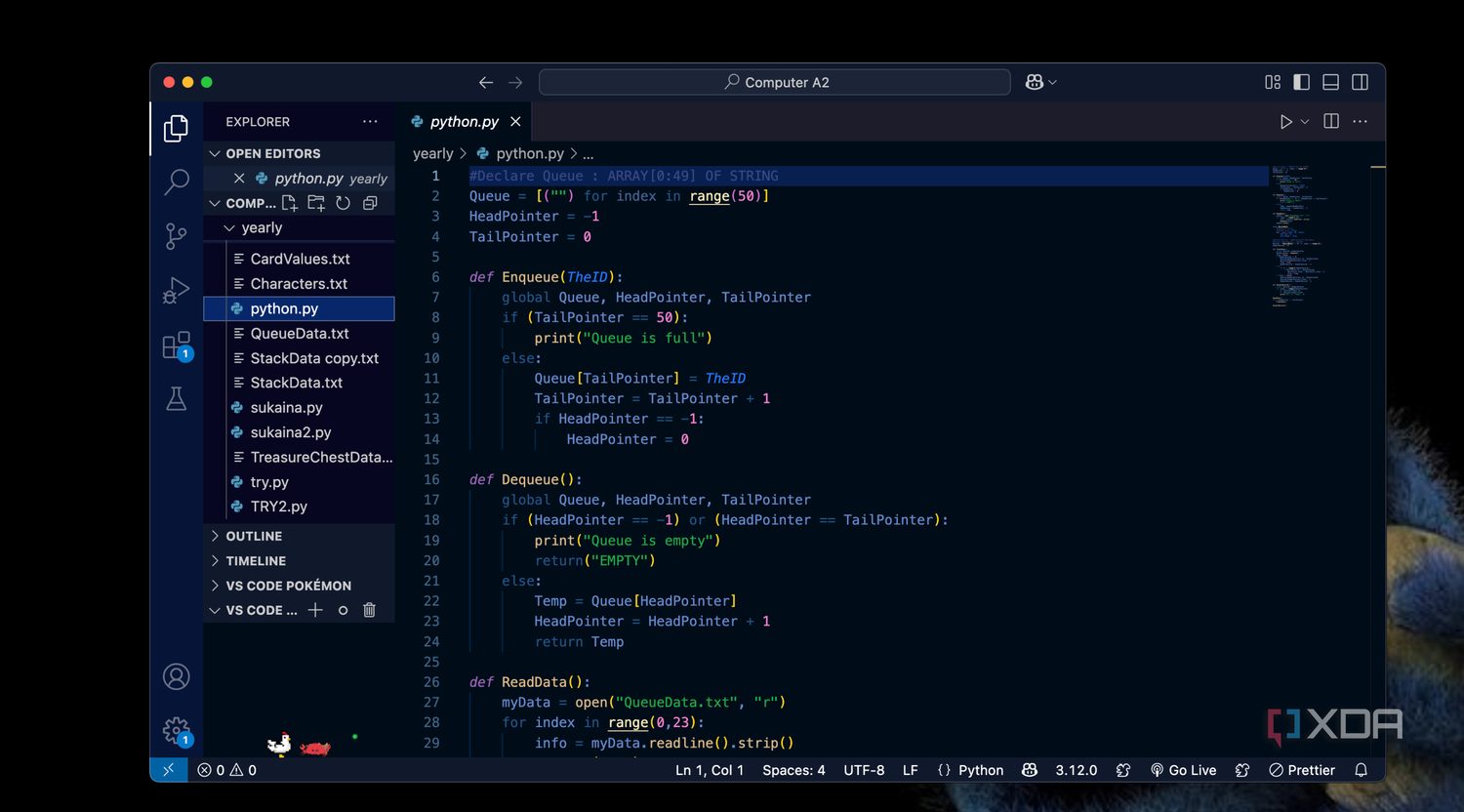Toggle the primary side bar
This screenshot has width=1464, height=812.
click(1302, 82)
